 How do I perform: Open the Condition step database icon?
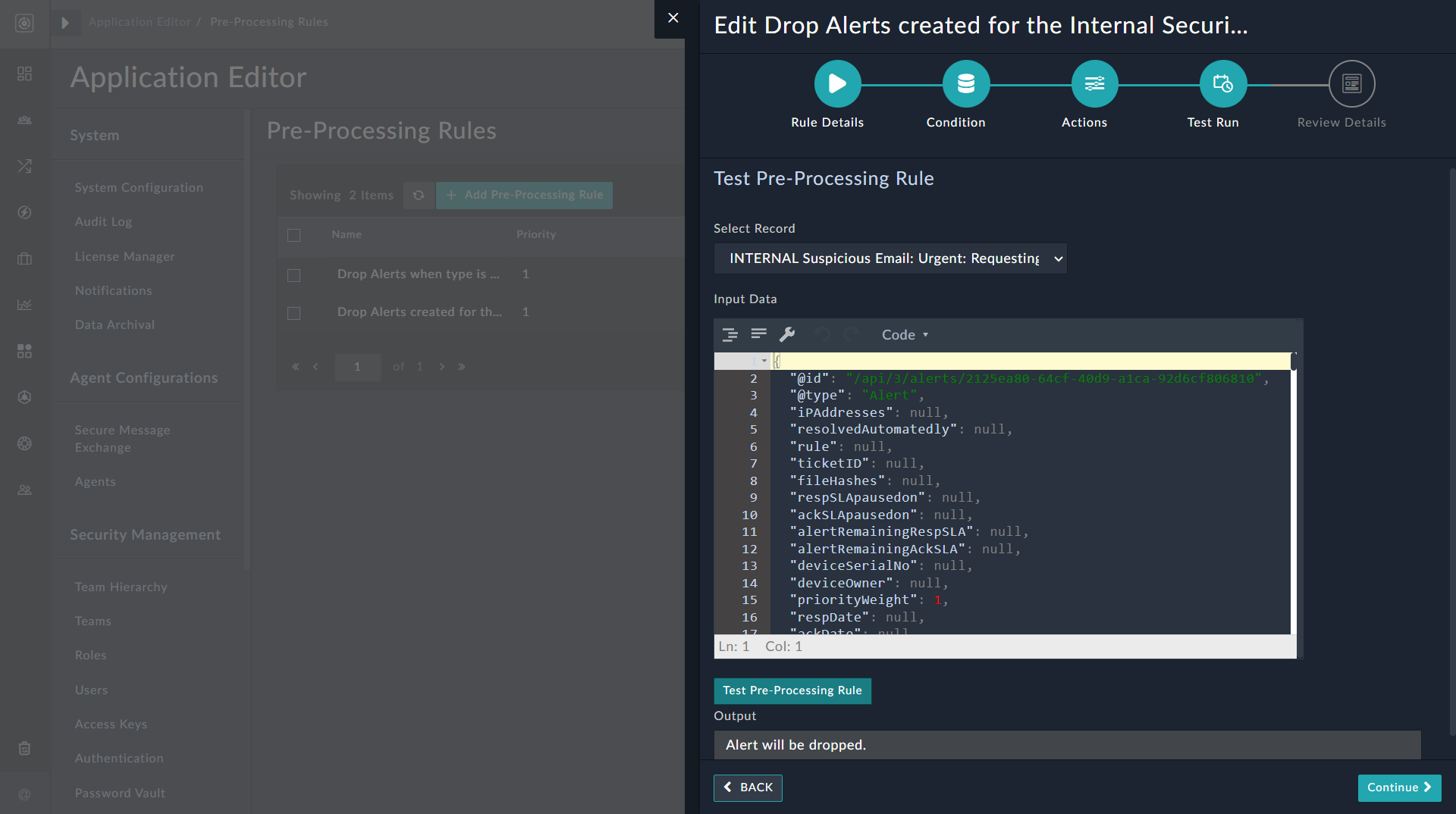pyautogui.click(x=965, y=83)
